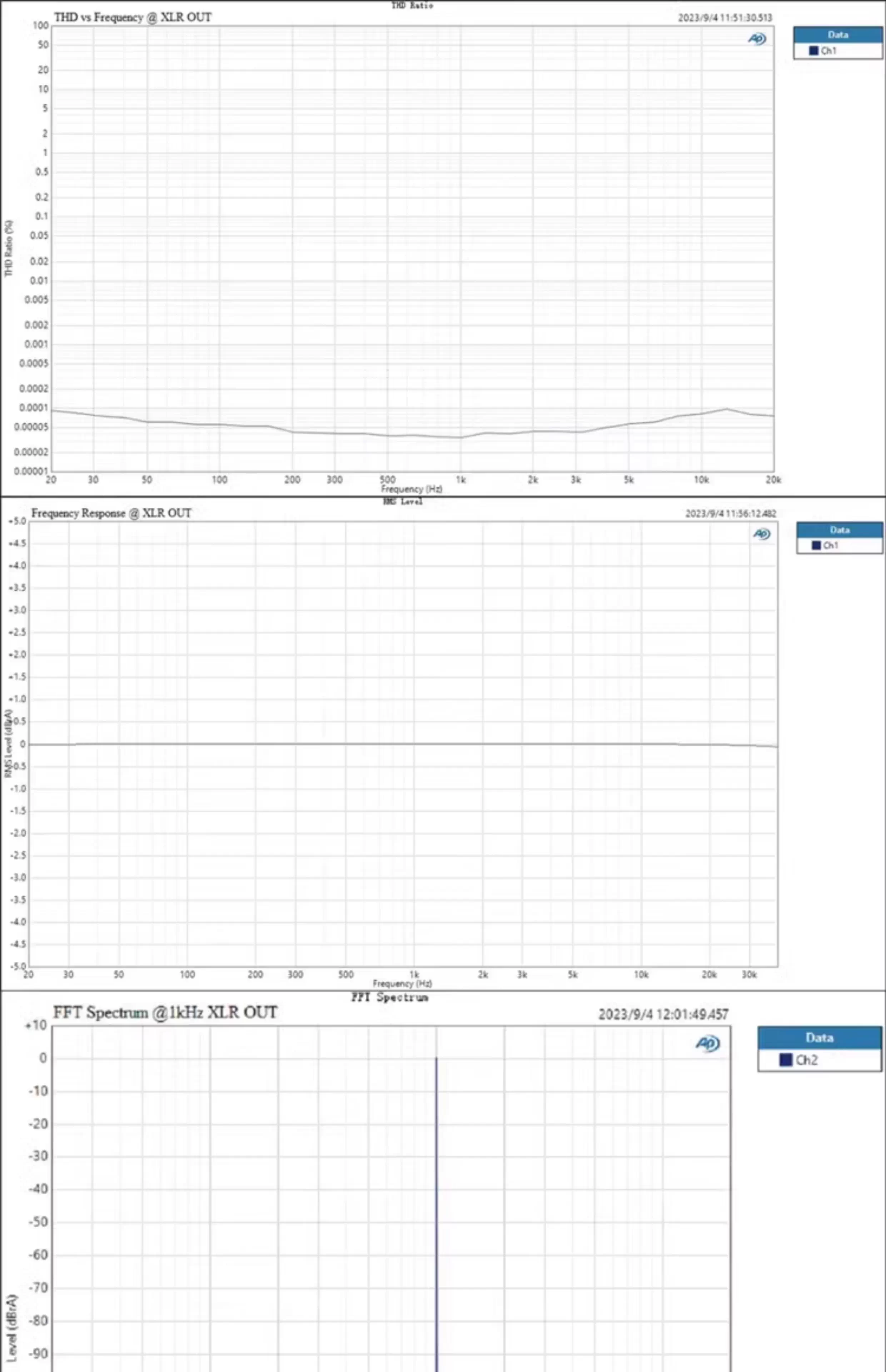This screenshot has height=1372, width=886.
Task: Click the 'RMS Level' heading above the second graph
Action: point(403,502)
